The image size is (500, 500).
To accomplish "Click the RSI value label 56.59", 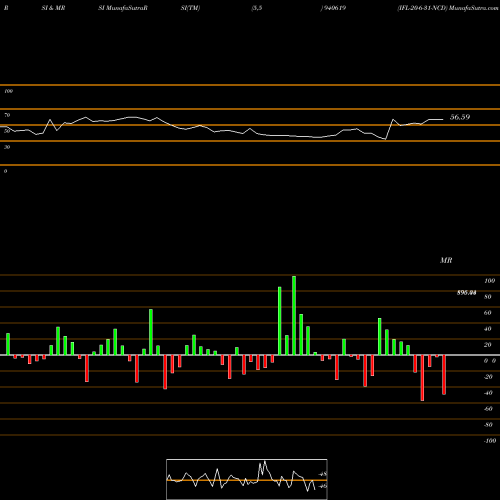I will point(460,117).
